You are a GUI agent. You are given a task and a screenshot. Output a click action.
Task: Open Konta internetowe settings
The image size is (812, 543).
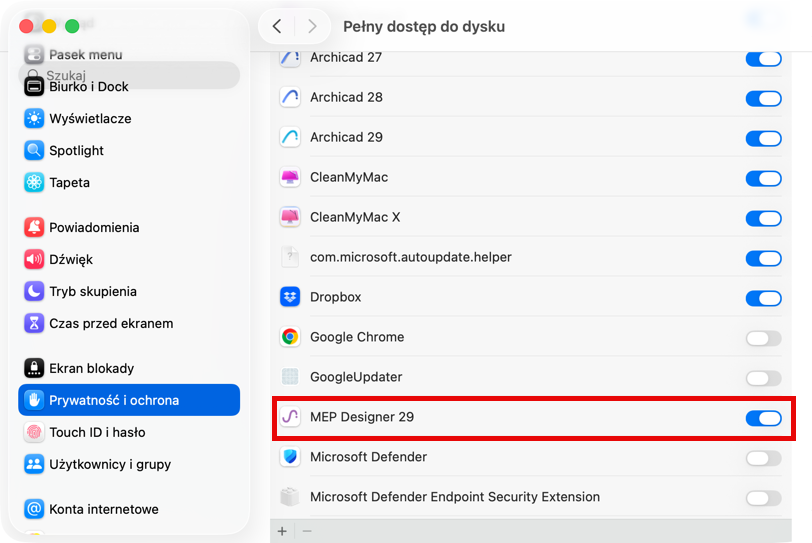pos(129,509)
